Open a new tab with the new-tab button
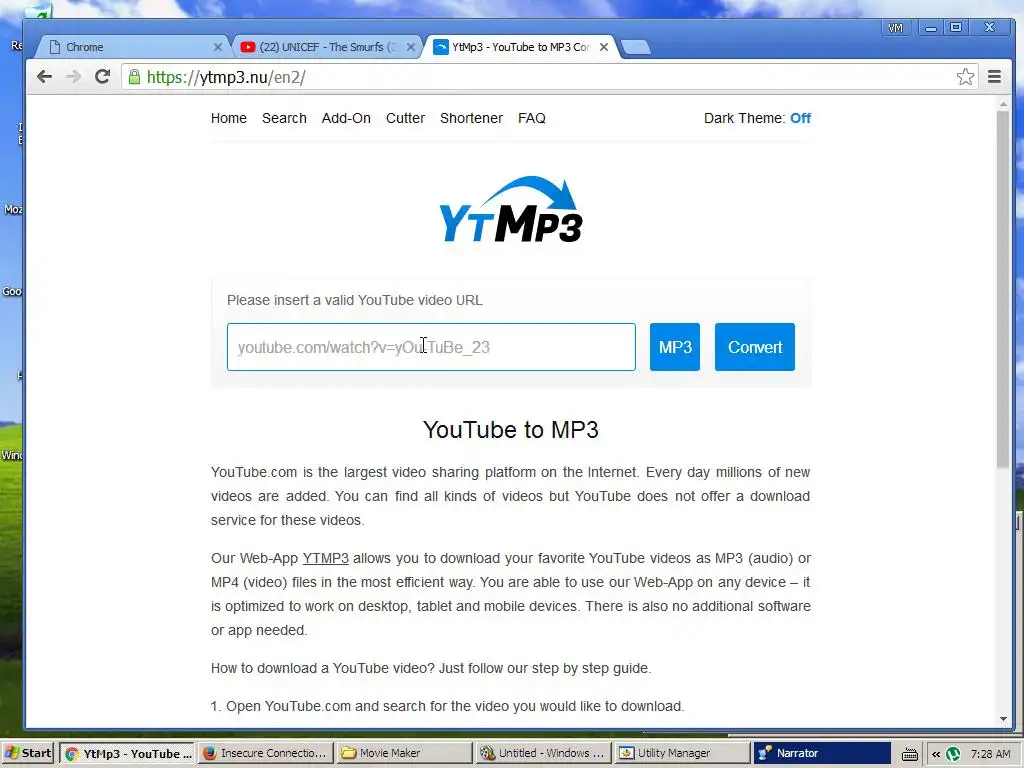The image size is (1024, 768). (635, 47)
